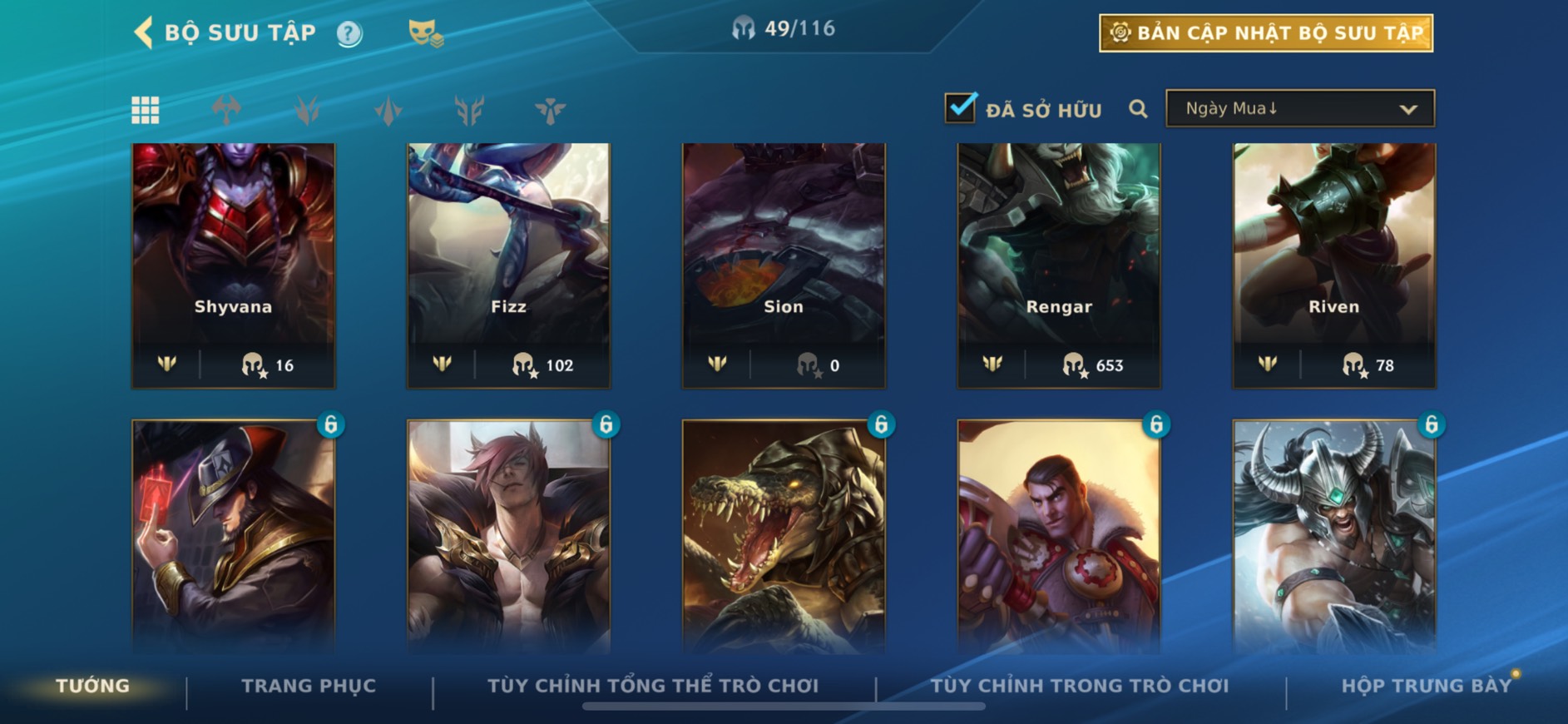Filter champions by the second role emblem
The image size is (1568, 724).
[307, 110]
